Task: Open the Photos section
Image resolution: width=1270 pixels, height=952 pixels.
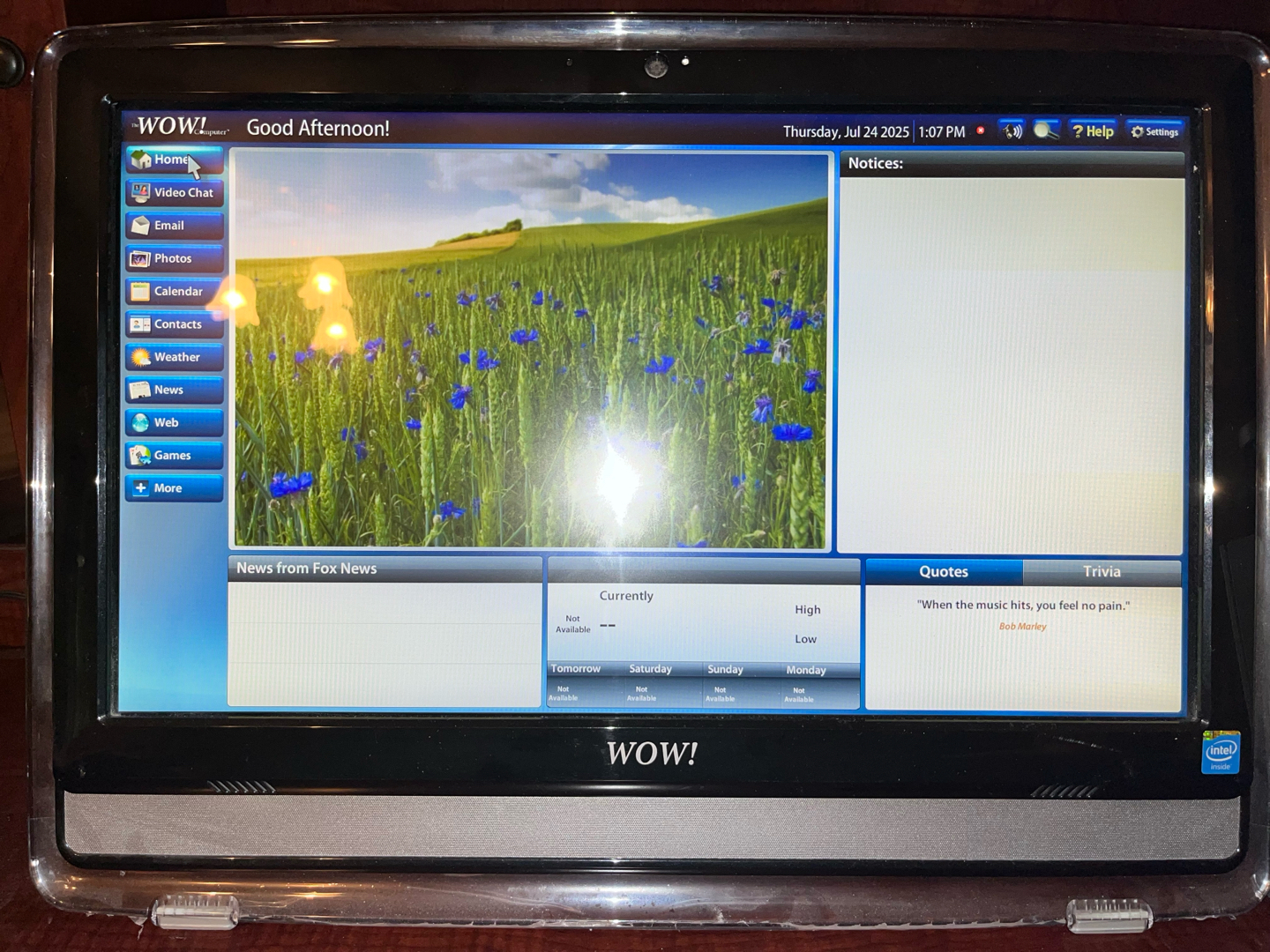Action: pyautogui.click(x=175, y=259)
